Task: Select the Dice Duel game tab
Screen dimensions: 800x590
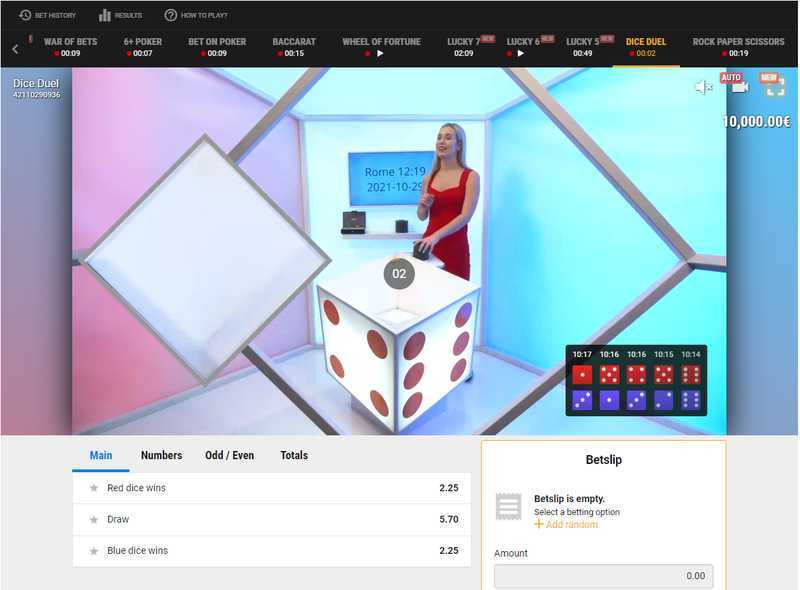Action: pos(646,47)
